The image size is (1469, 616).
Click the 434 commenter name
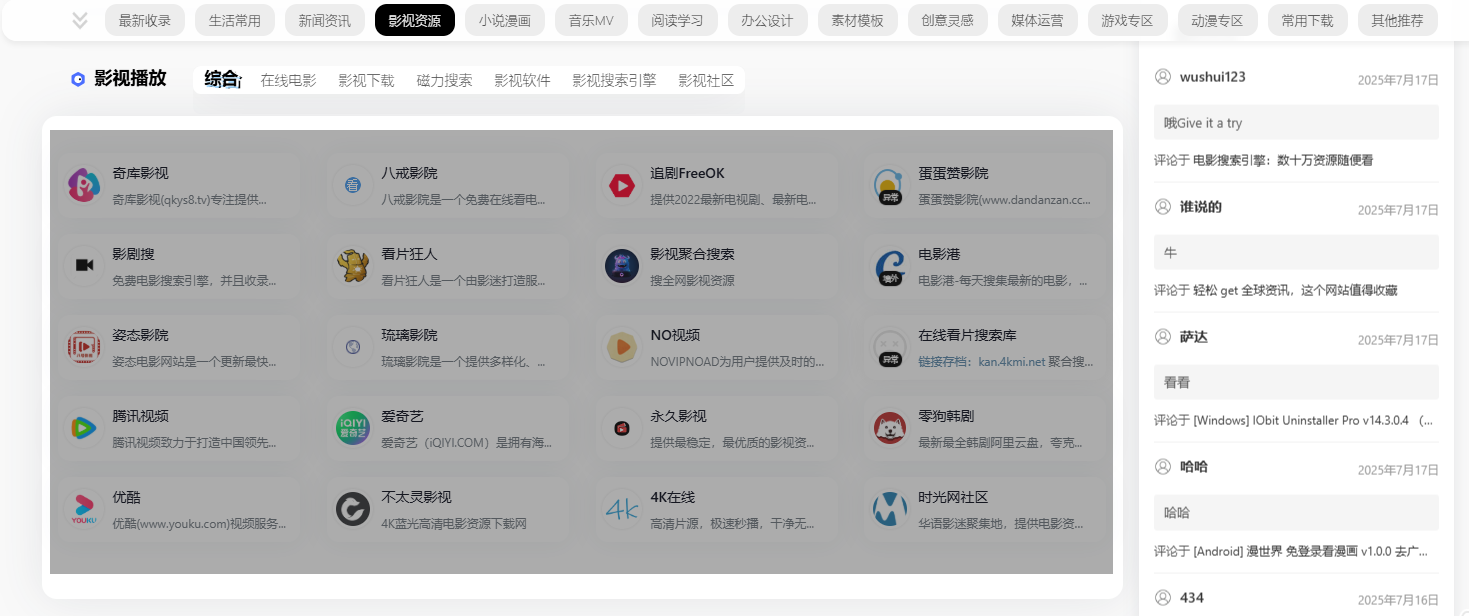point(1192,597)
